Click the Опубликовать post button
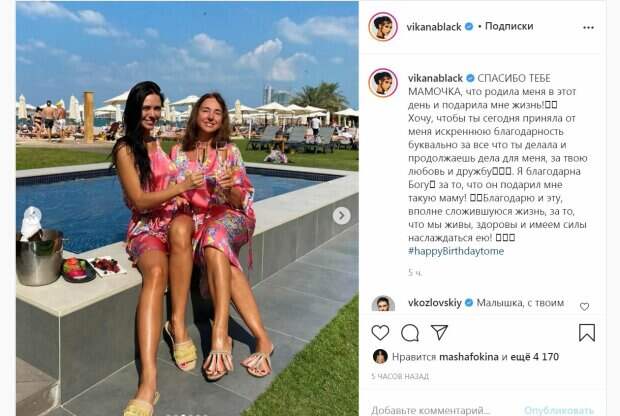Screen dimensions: 620x416 (x=559, y=410)
